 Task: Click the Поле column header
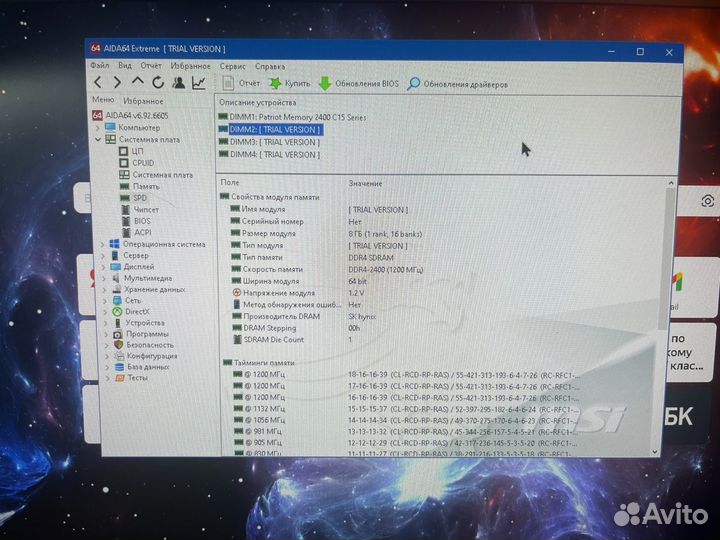[x=230, y=182]
